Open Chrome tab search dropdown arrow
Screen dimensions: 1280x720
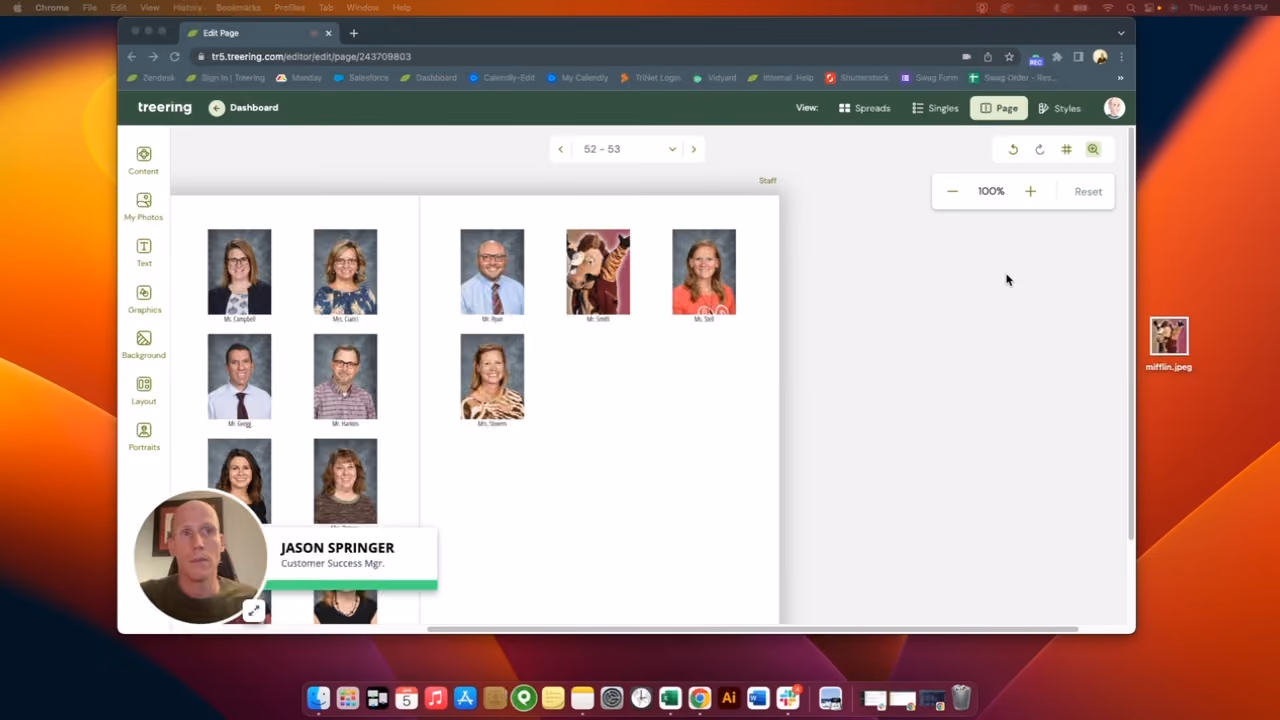1121,33
